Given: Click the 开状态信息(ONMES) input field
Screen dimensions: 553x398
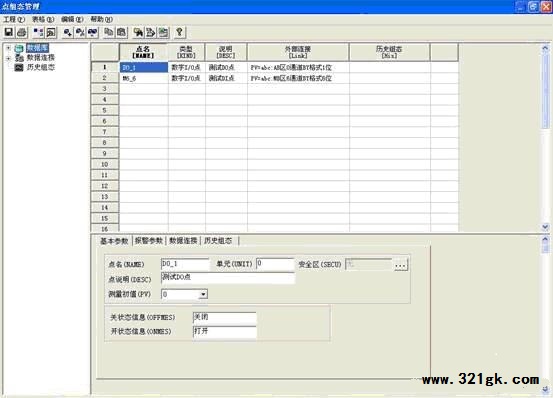Looking at the screenshot, I should pyautogui.click(x=224, y=331).
